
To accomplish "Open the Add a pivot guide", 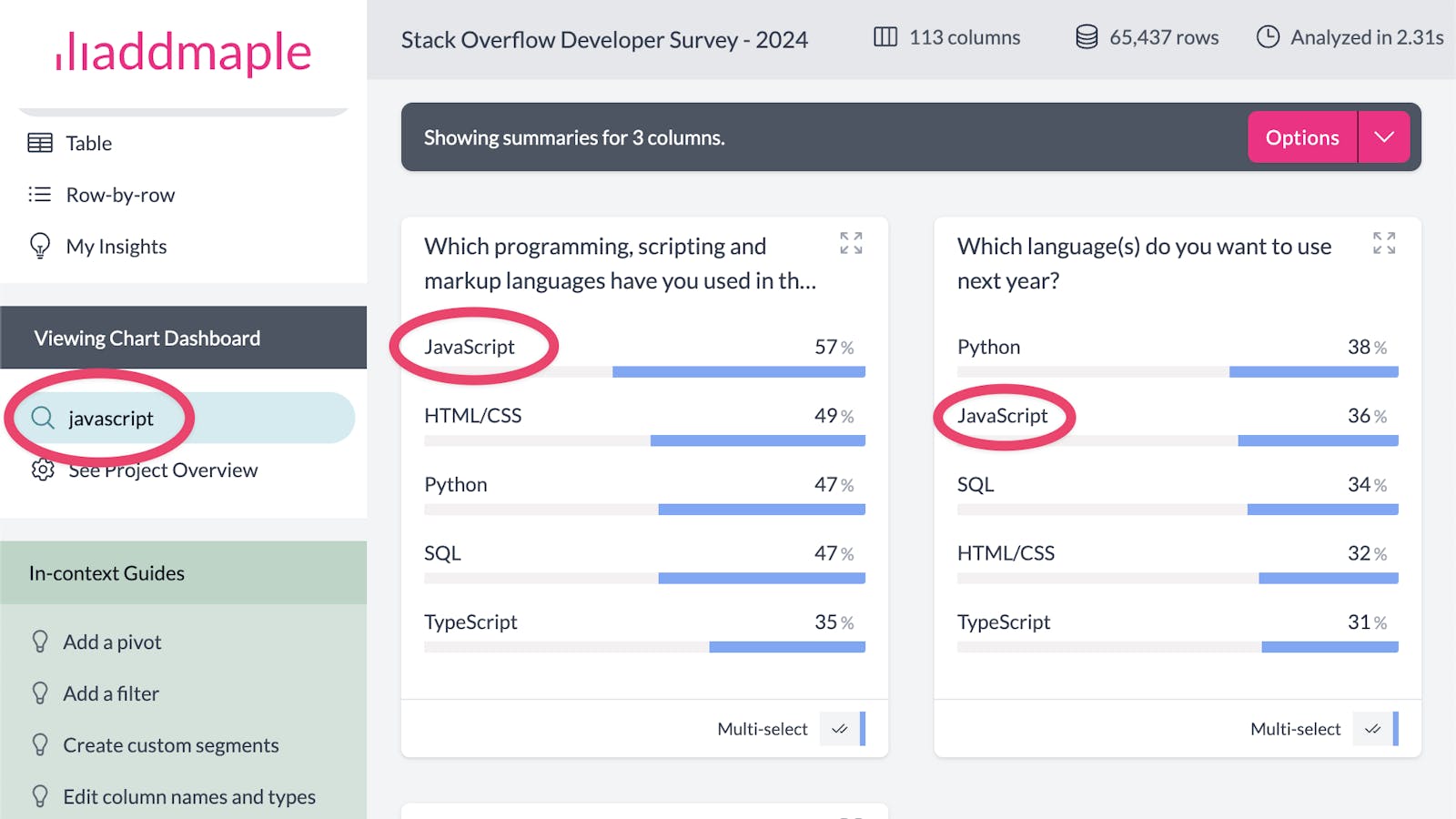I will (112, 642).
